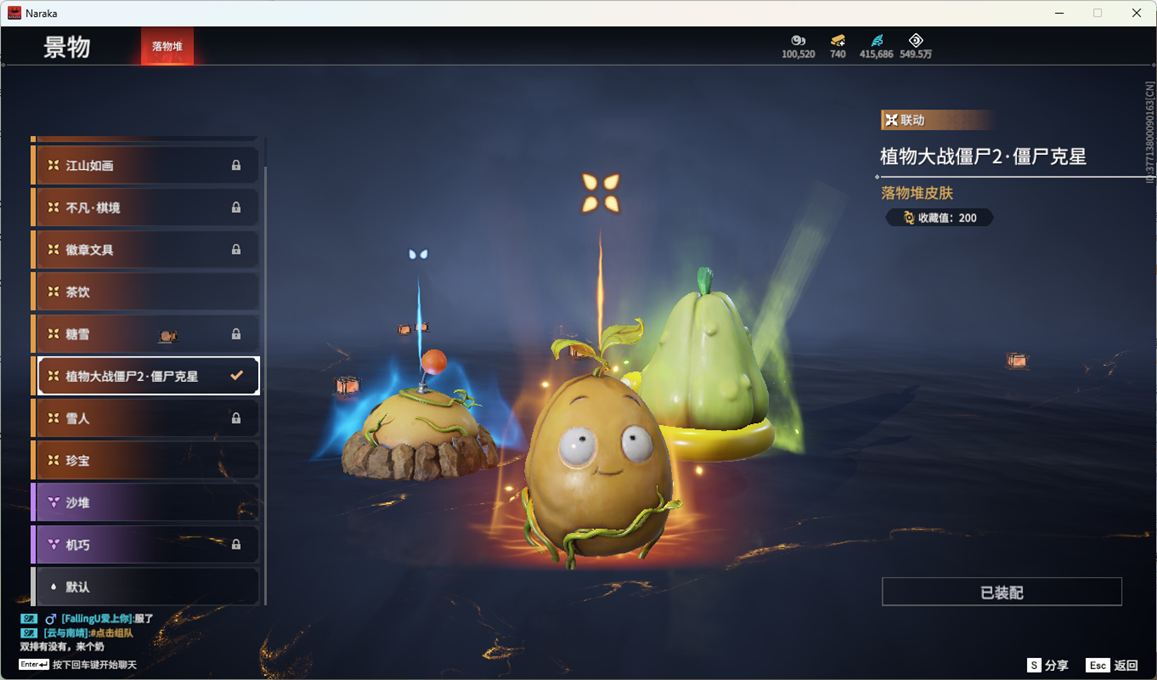Click the blue marker above the potato mine
Image resolution: width=1157 pixels, height=680 pixels.
[x=418, y=254]
